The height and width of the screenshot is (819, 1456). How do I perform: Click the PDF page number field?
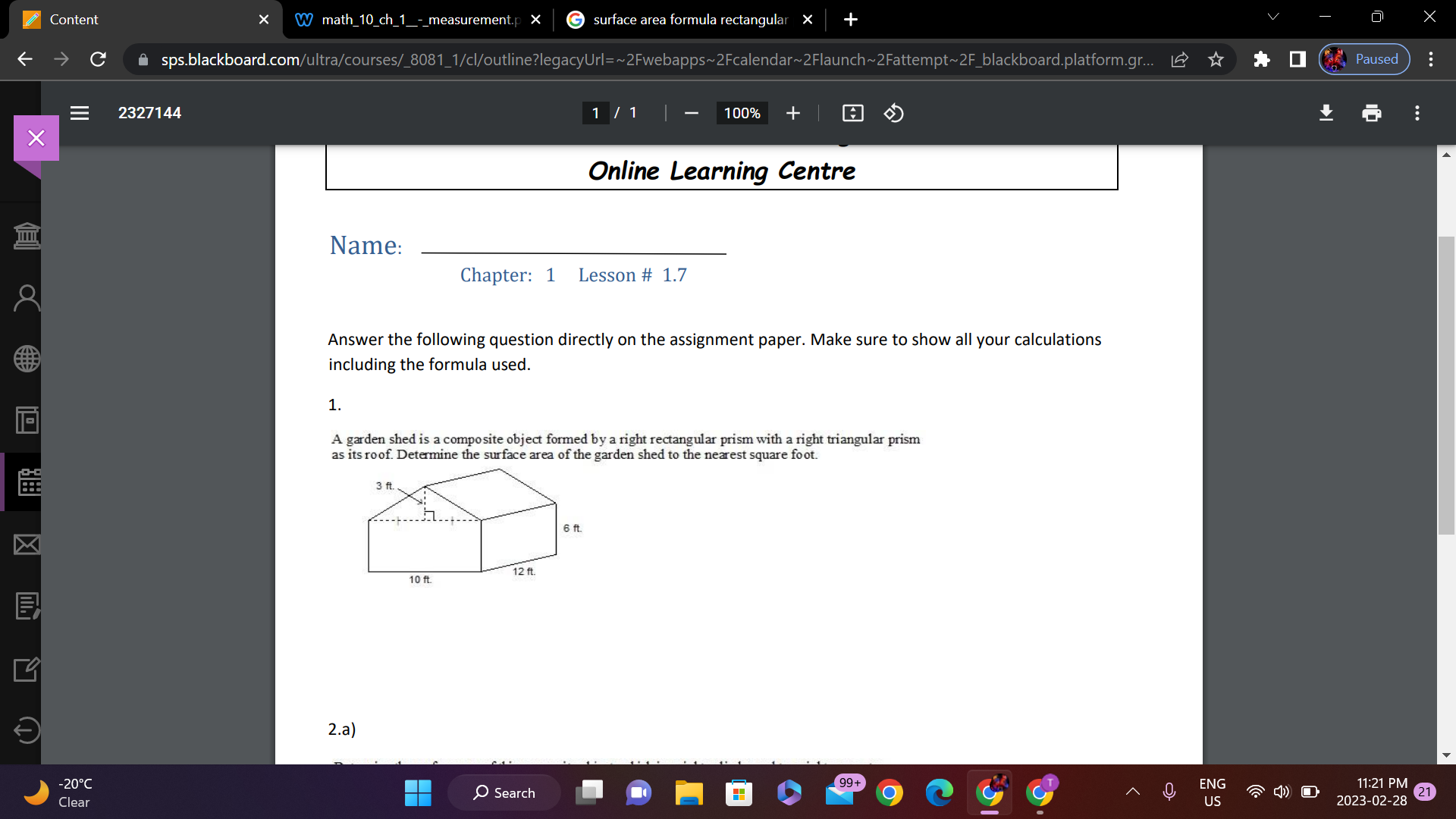[596, 113]
